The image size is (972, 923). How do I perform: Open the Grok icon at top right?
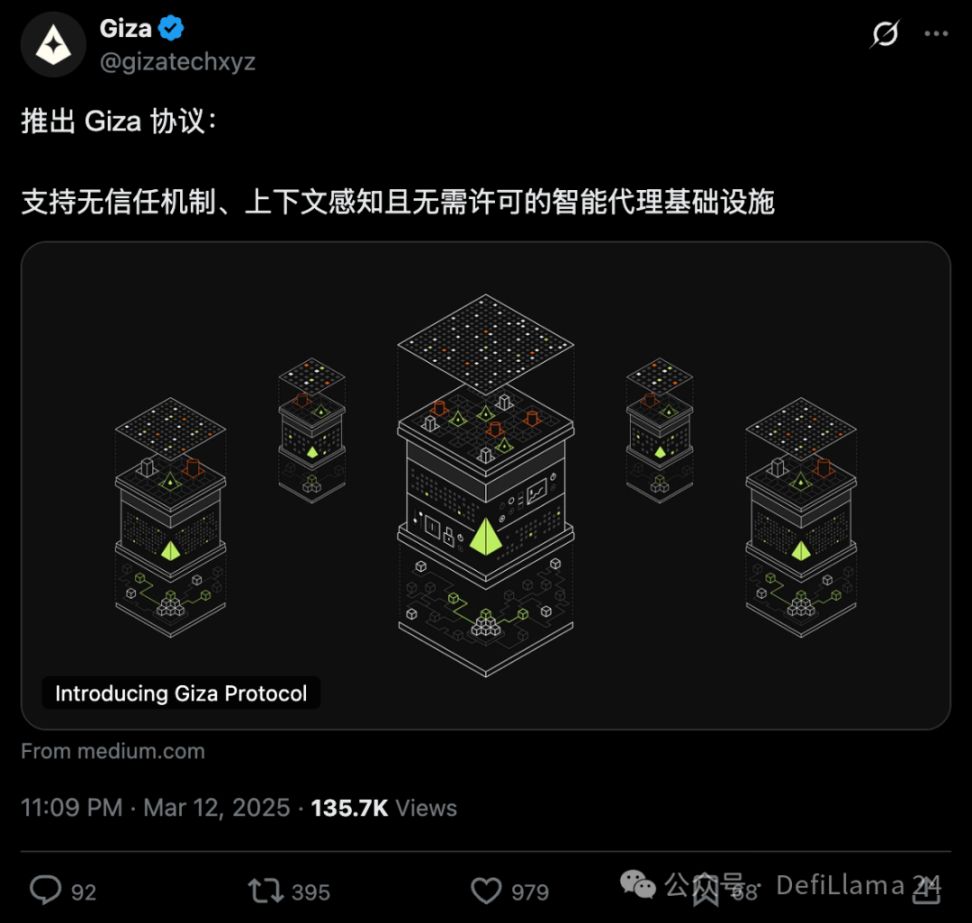click(885, 33)
